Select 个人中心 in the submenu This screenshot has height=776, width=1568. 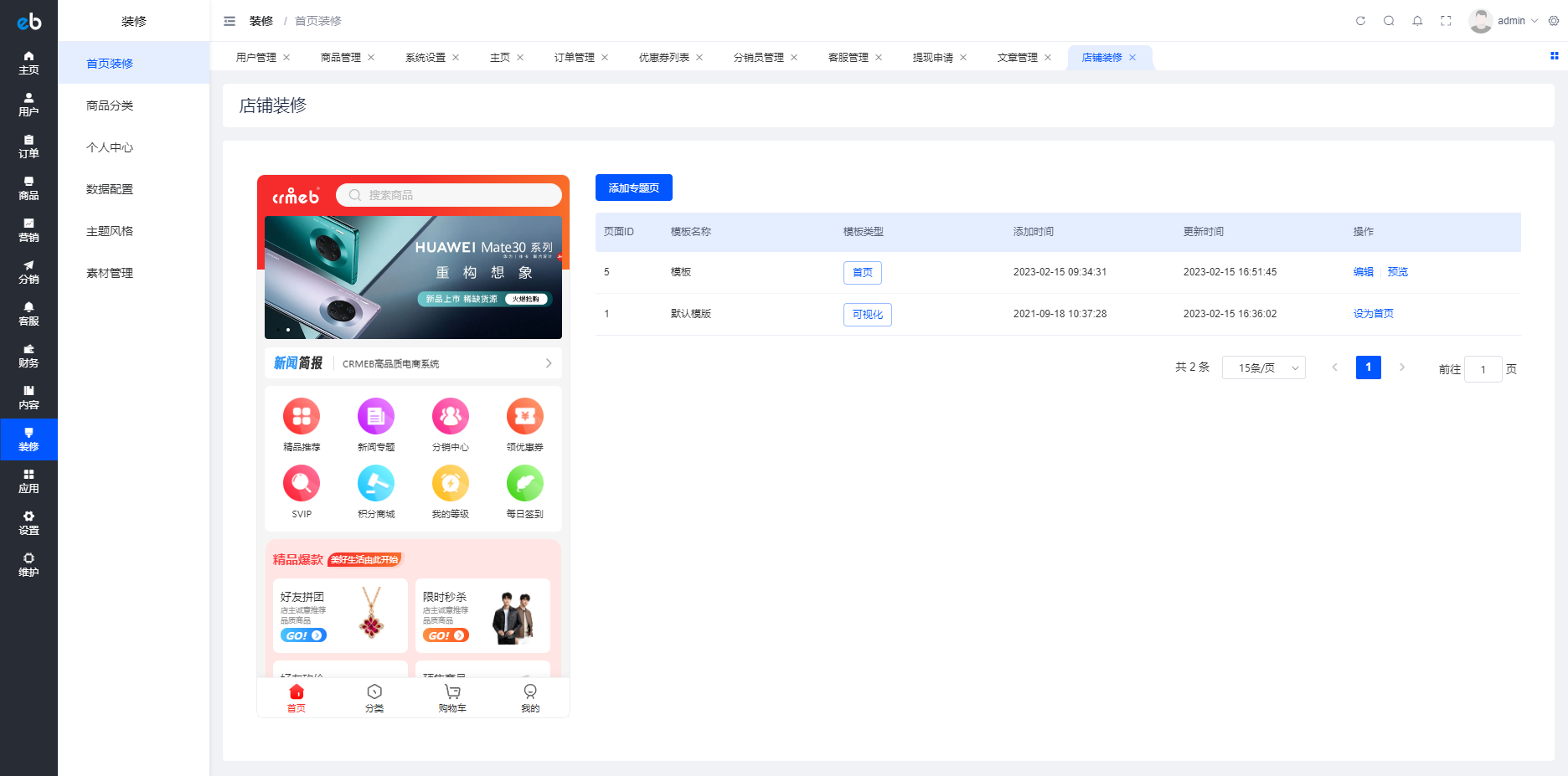(x=134, y=146)
